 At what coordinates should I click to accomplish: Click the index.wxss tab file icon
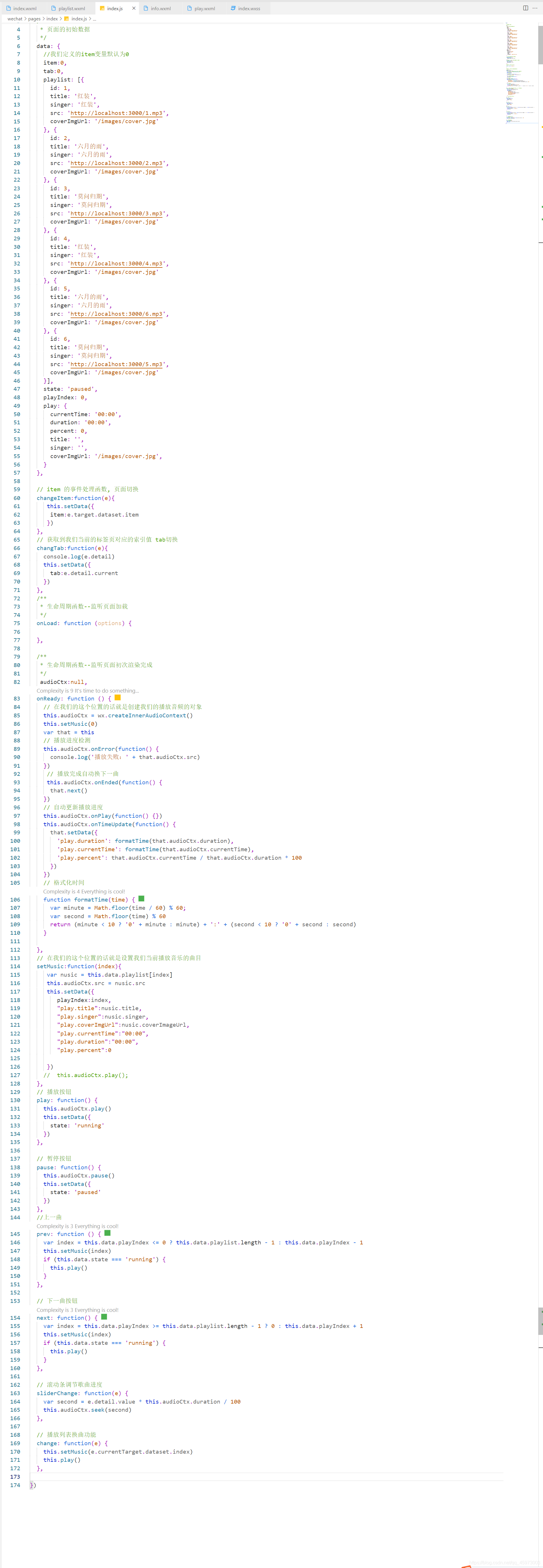233,8
